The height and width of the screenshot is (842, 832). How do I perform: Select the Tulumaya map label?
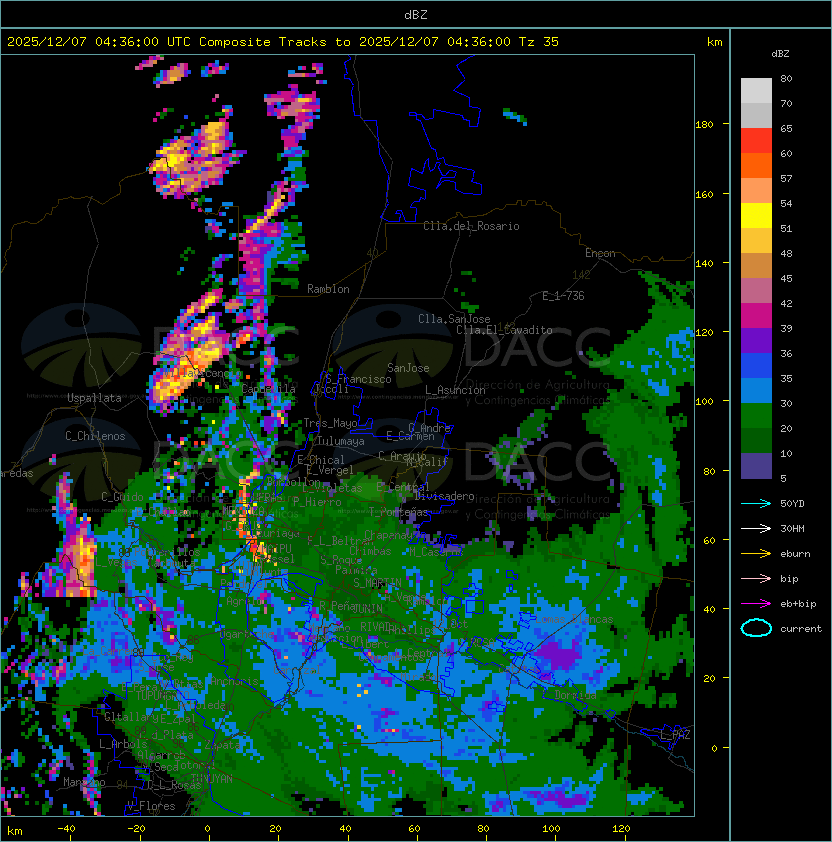click(341, 441)
